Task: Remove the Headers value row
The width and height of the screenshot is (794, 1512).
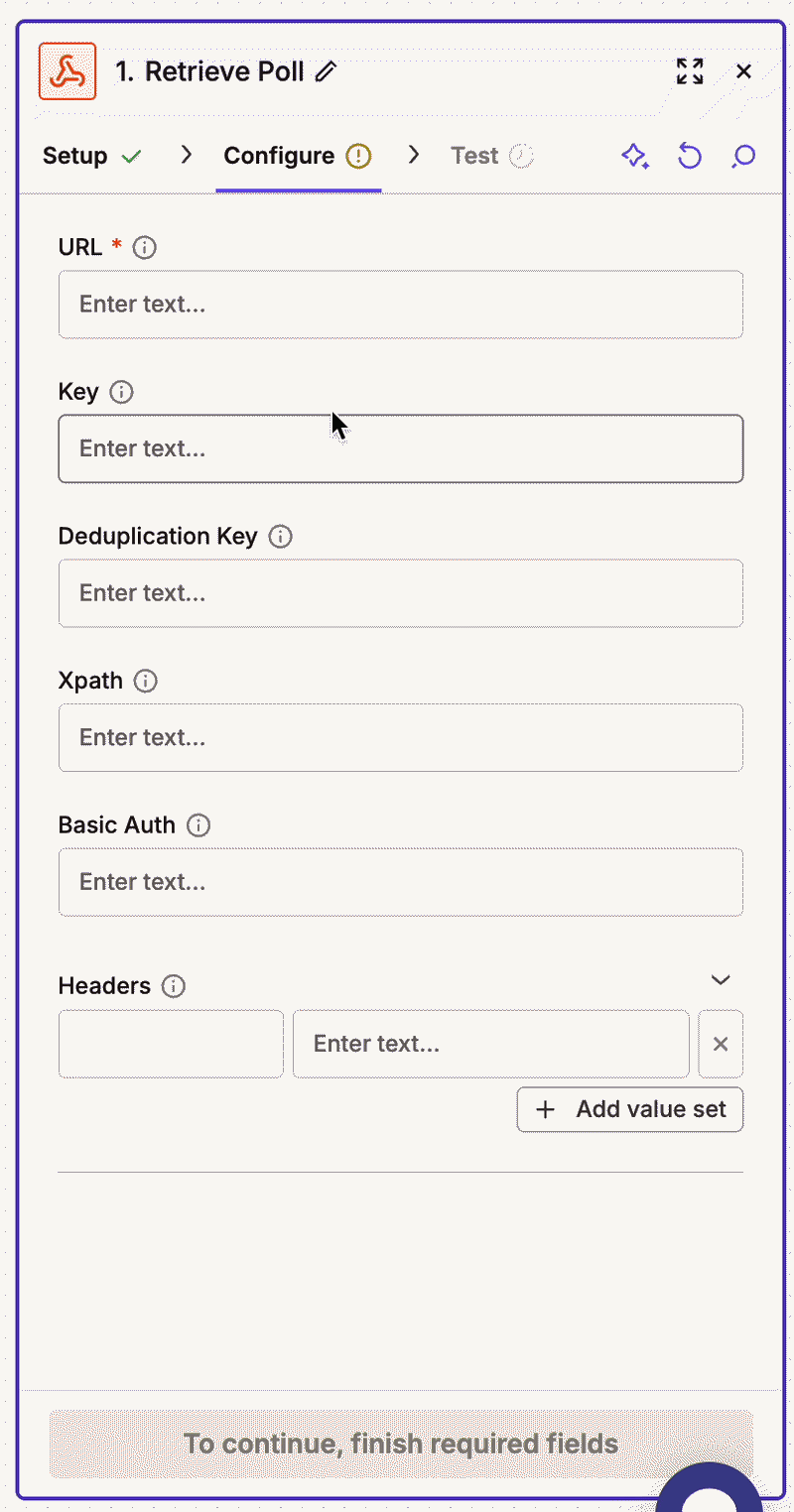Action: (x=721, y=1044)
